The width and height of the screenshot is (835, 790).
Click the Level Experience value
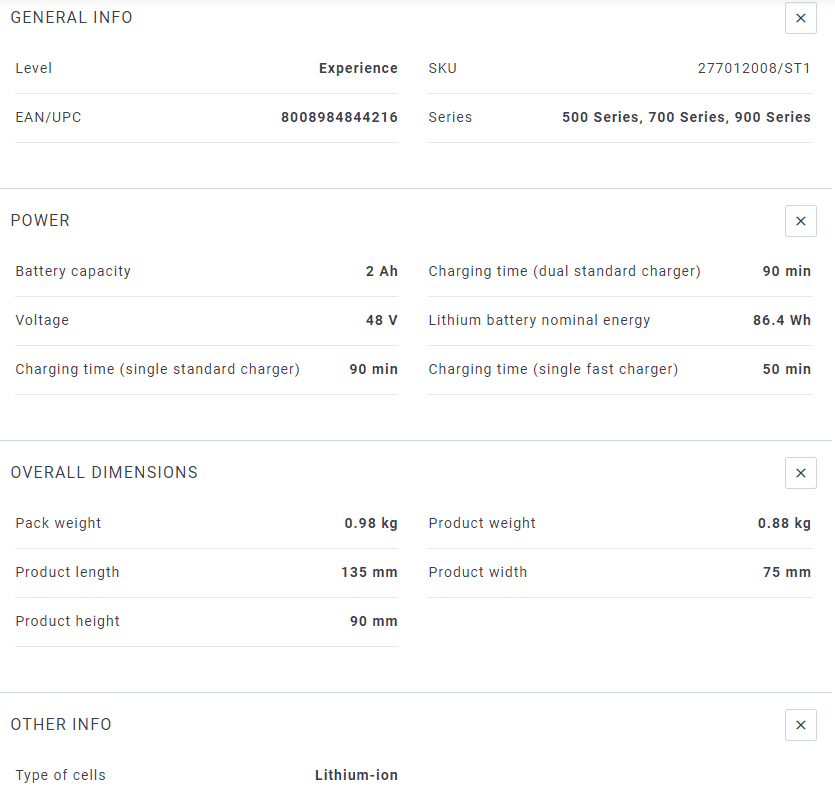tap(358, 68)
